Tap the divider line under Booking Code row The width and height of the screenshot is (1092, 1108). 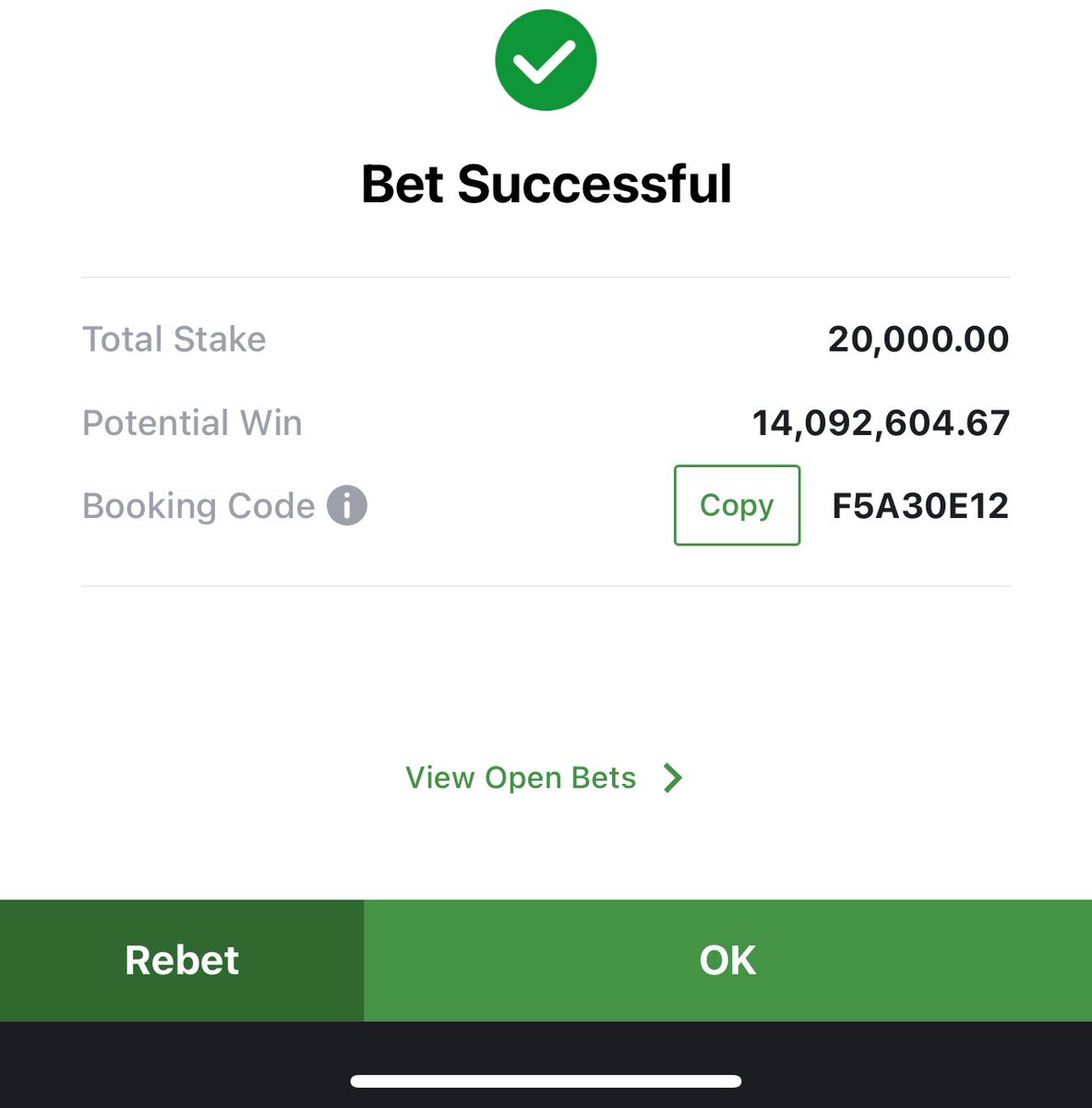click(x=546, y=585)
